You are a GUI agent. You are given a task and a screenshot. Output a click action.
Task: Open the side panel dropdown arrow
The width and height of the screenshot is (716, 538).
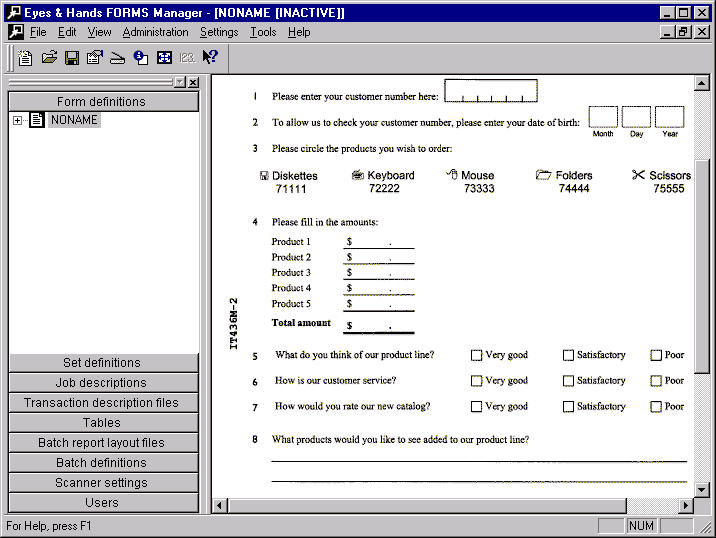point(179,83)
